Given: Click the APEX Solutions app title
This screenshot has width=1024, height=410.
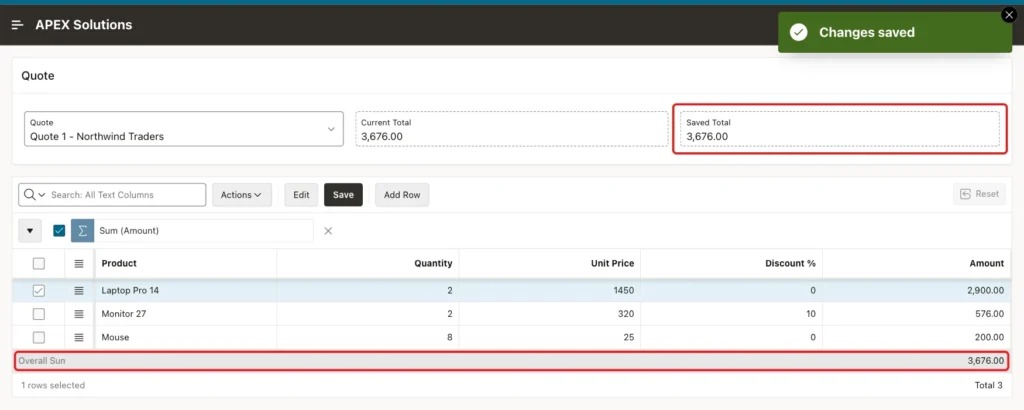Looking at the screenshot, I should point(84,25).
